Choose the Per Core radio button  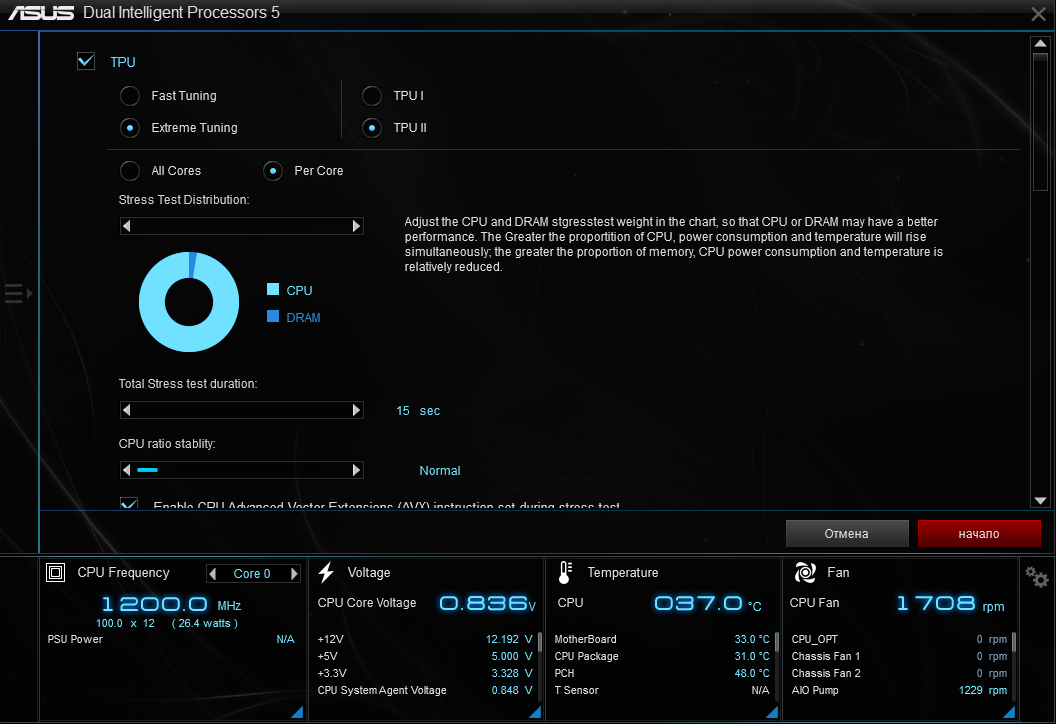(273, 171)
